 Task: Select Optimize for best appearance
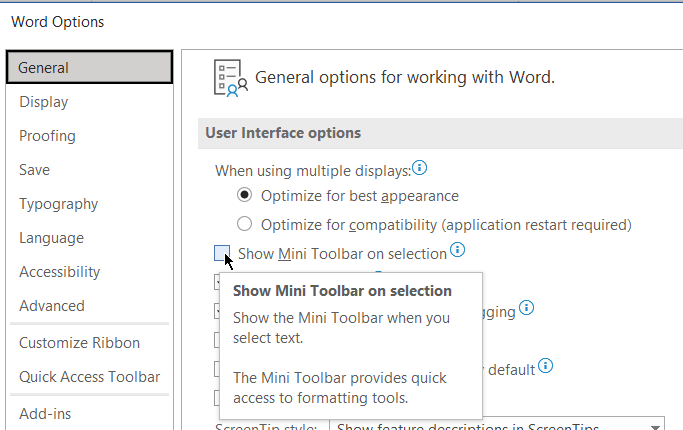click(244, 196)
